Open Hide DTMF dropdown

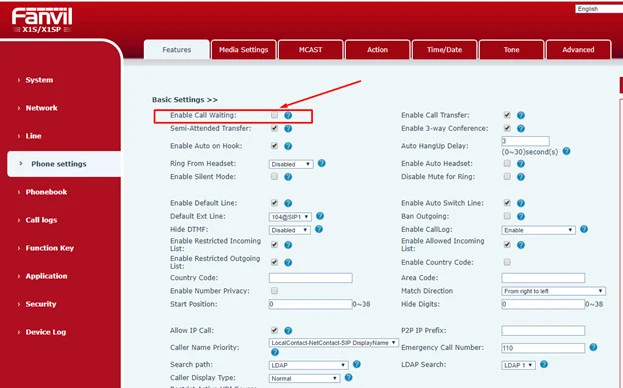[290, 230]
